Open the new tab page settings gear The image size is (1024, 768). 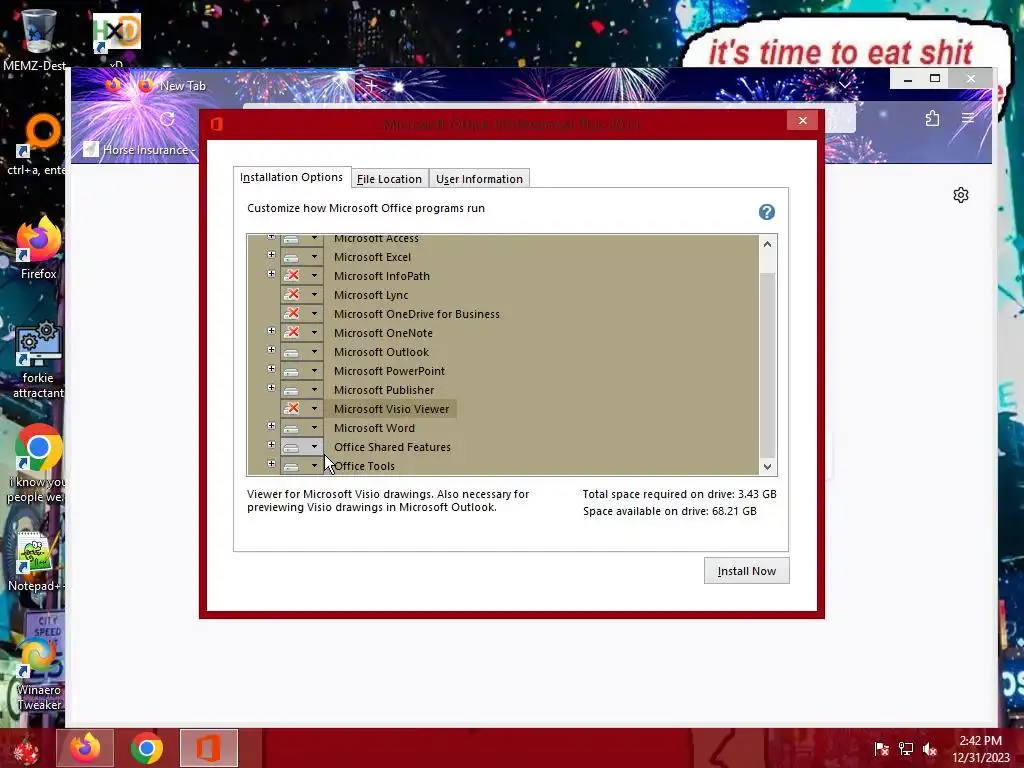pyautogui.click(x=961, y=195)
